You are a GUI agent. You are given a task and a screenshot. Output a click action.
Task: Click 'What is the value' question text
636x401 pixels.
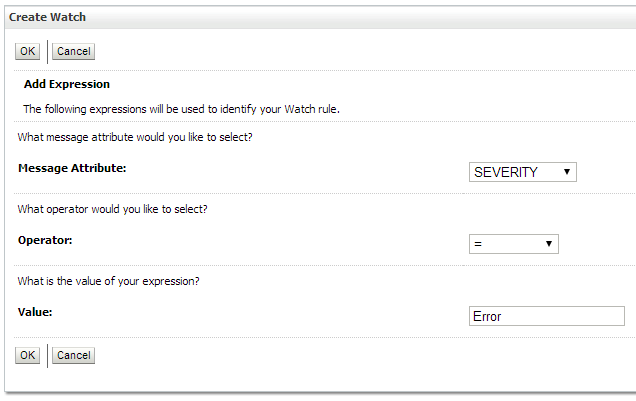click(x=109, y=281)
